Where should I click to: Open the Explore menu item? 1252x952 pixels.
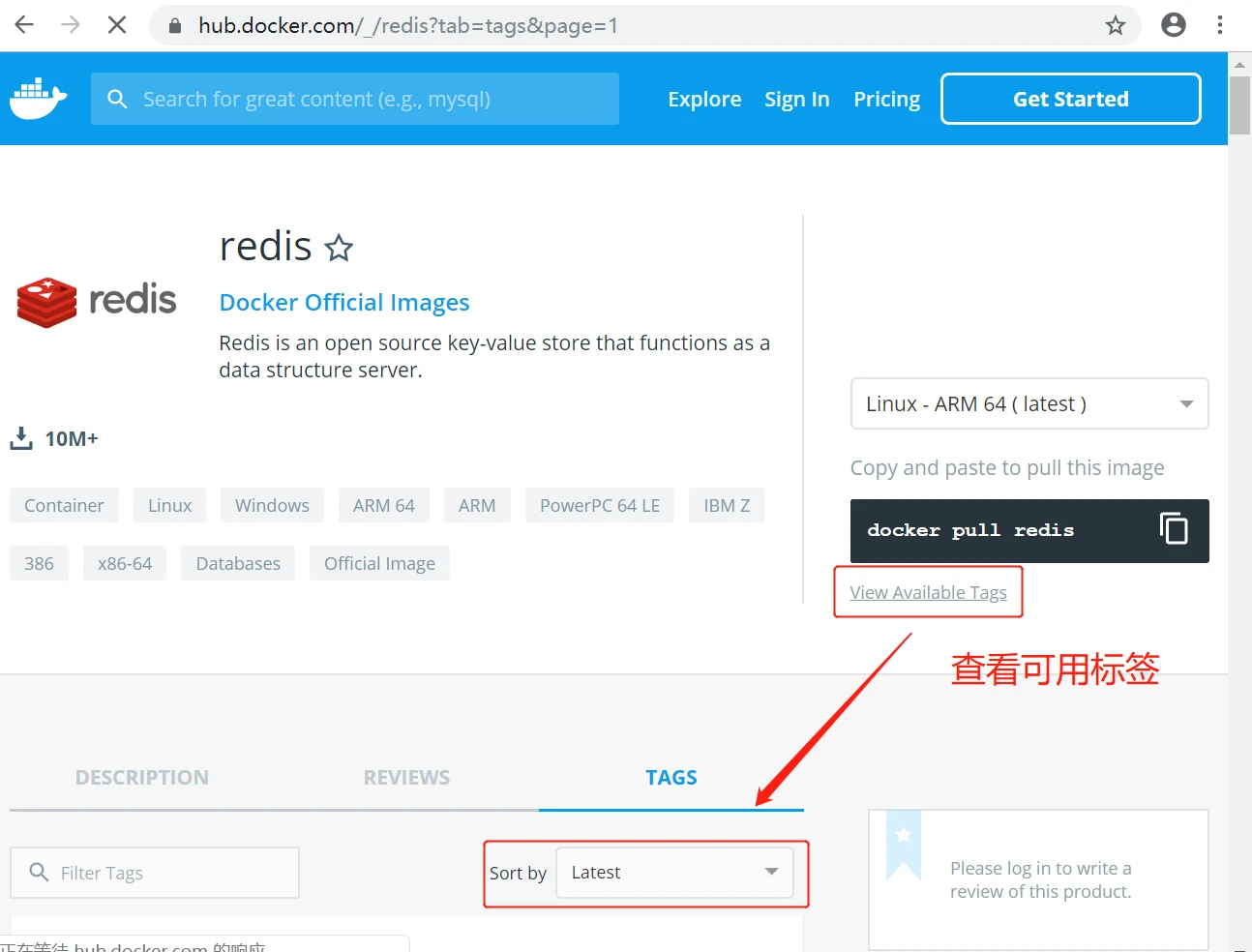tap(703, 99)
